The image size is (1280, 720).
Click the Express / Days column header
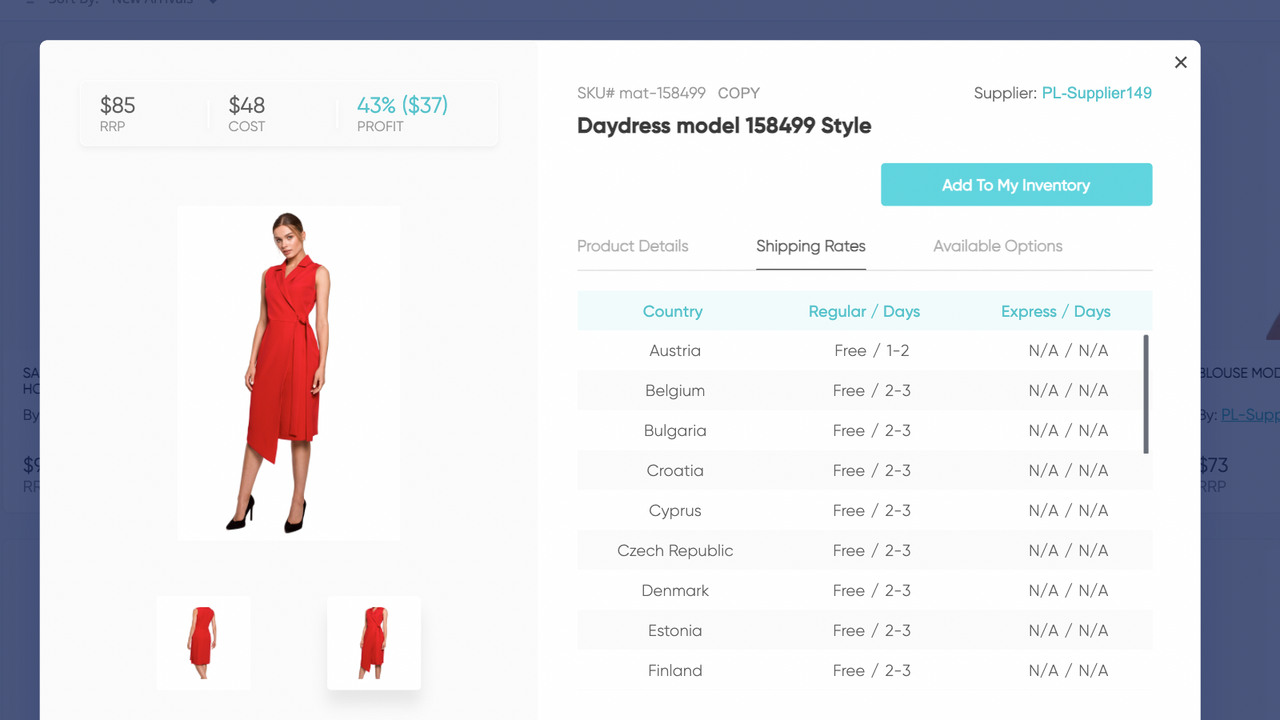coord(1056,311)
